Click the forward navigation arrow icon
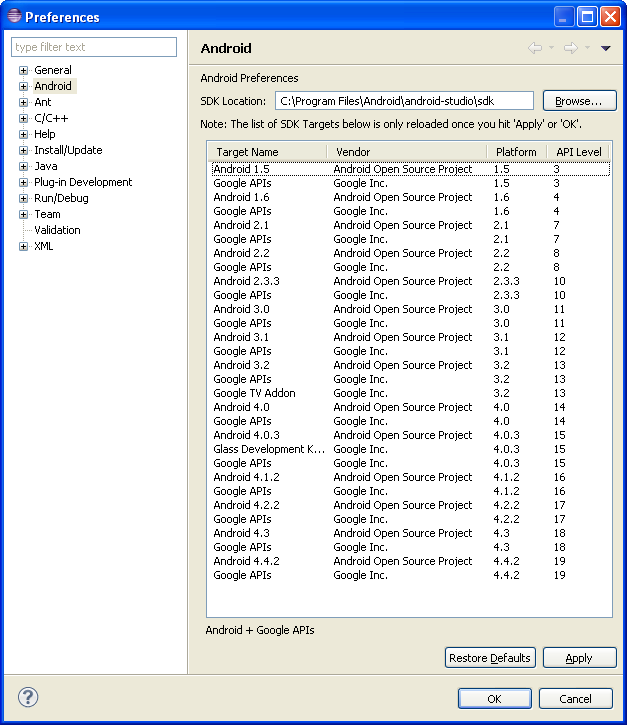 click(x=571, y=48)
